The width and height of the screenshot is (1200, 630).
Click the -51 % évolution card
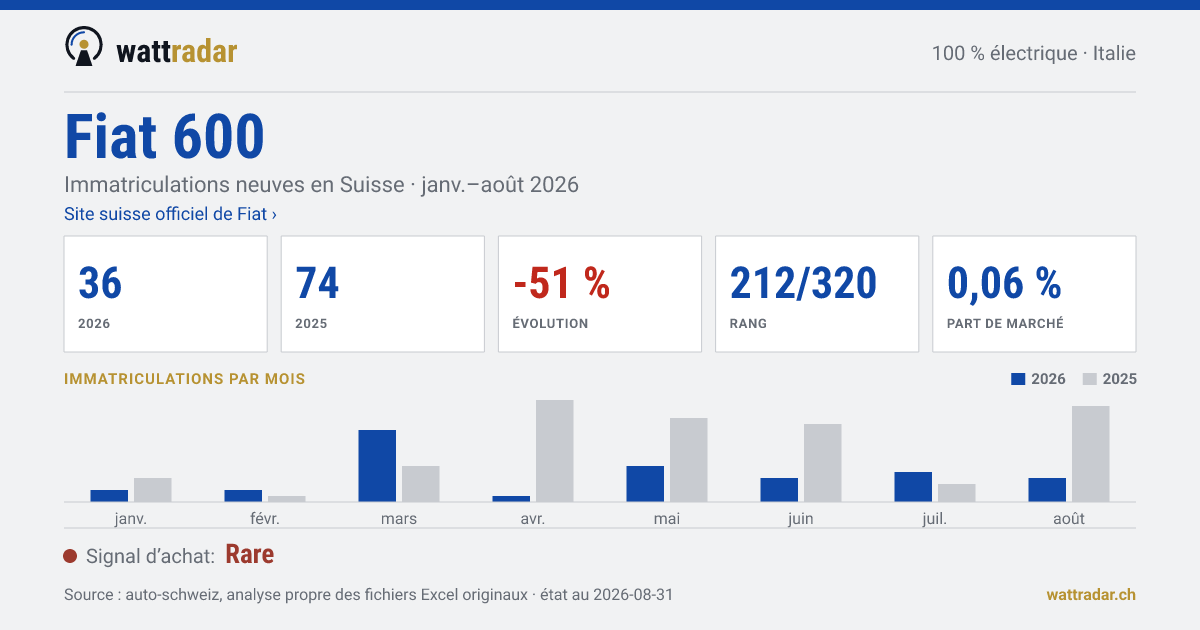pos(599,294)
